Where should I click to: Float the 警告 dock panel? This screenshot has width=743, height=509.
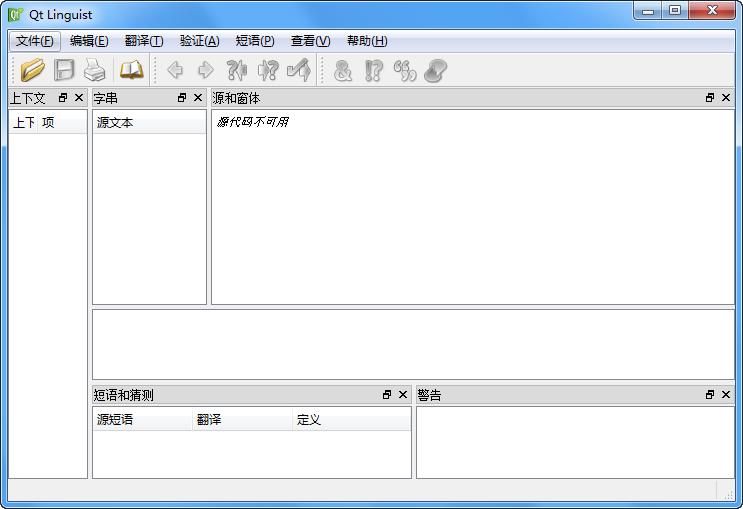710,394
